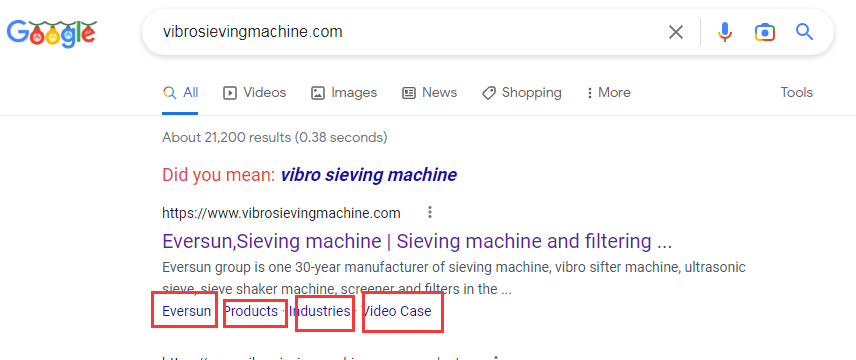Viewport: 856px width, 360px height.
Task: Click the Shopping tag icon
Action: coord(489,93)
